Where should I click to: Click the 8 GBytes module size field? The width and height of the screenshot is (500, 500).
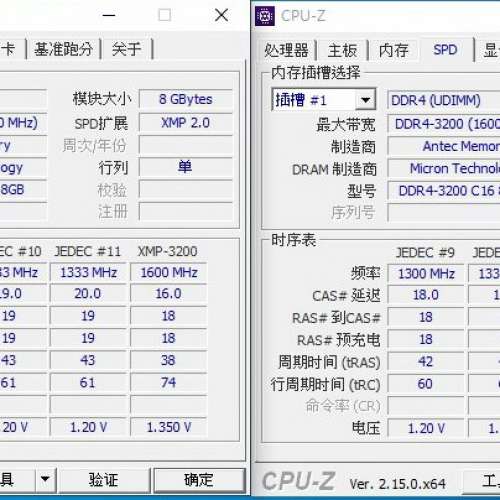(186, 99)
